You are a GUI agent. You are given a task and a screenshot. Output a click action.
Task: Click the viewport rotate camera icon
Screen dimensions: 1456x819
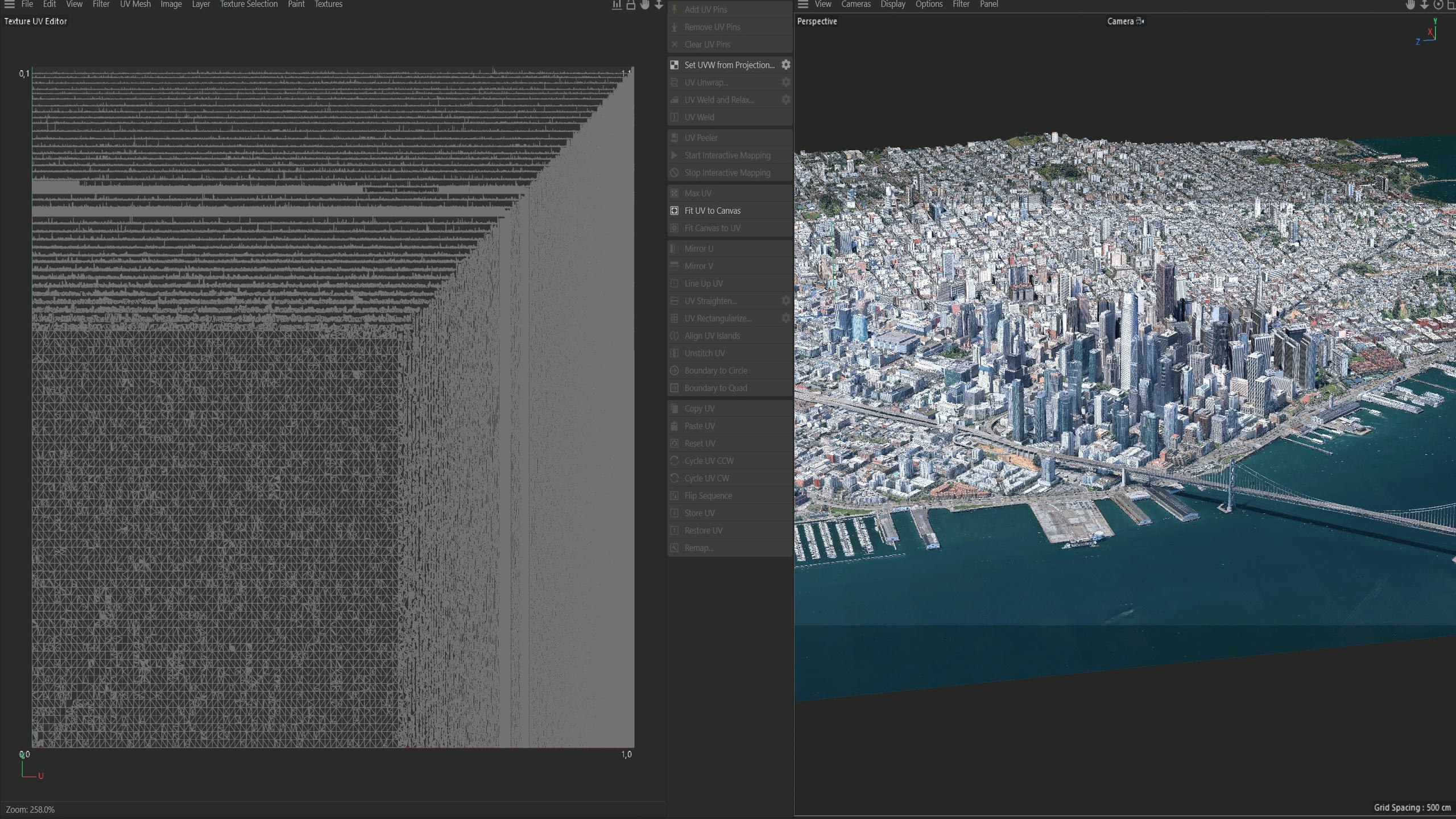pos(1438,5)
